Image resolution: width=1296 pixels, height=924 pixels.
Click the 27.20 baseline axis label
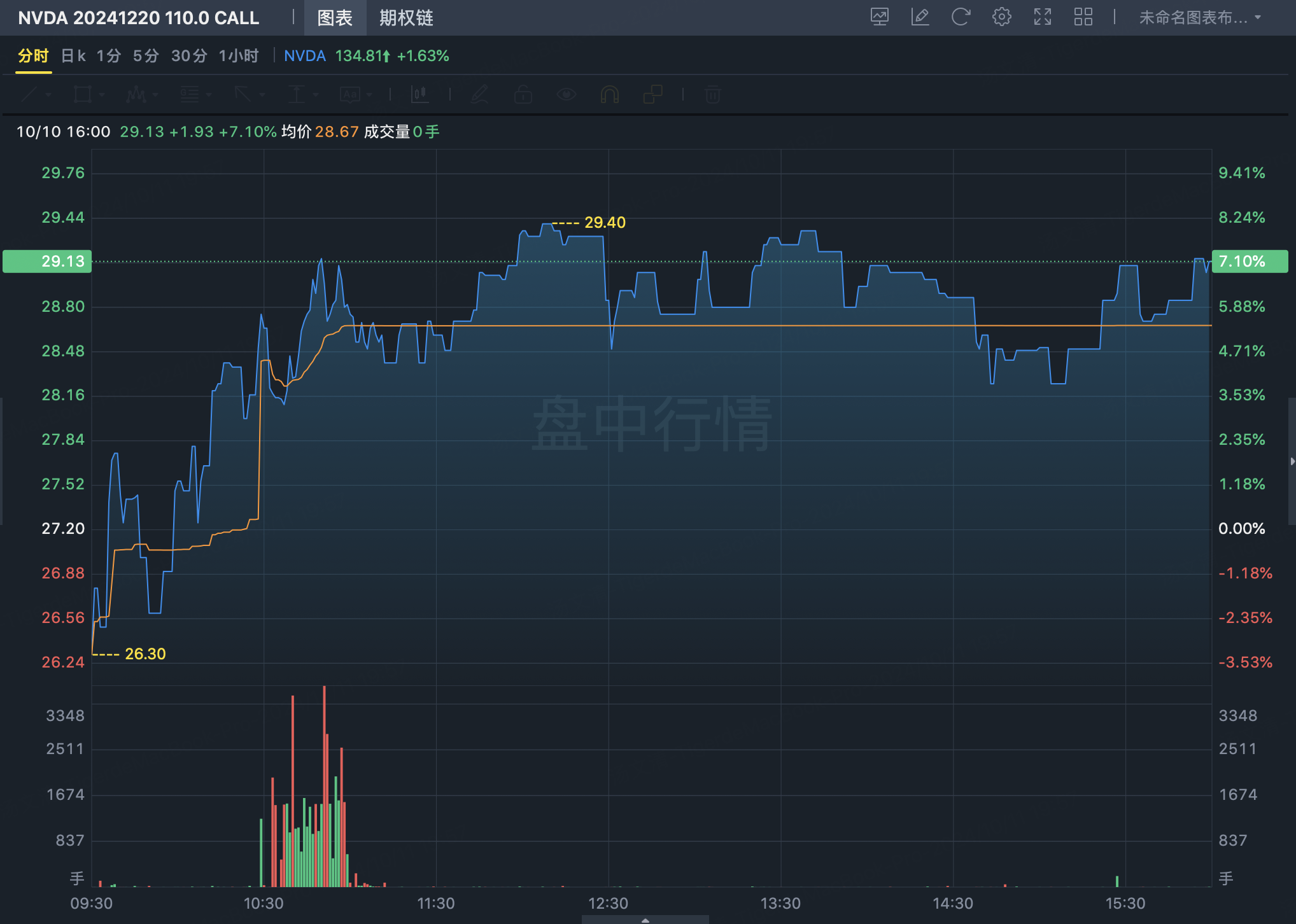click(x=63, y=528)
